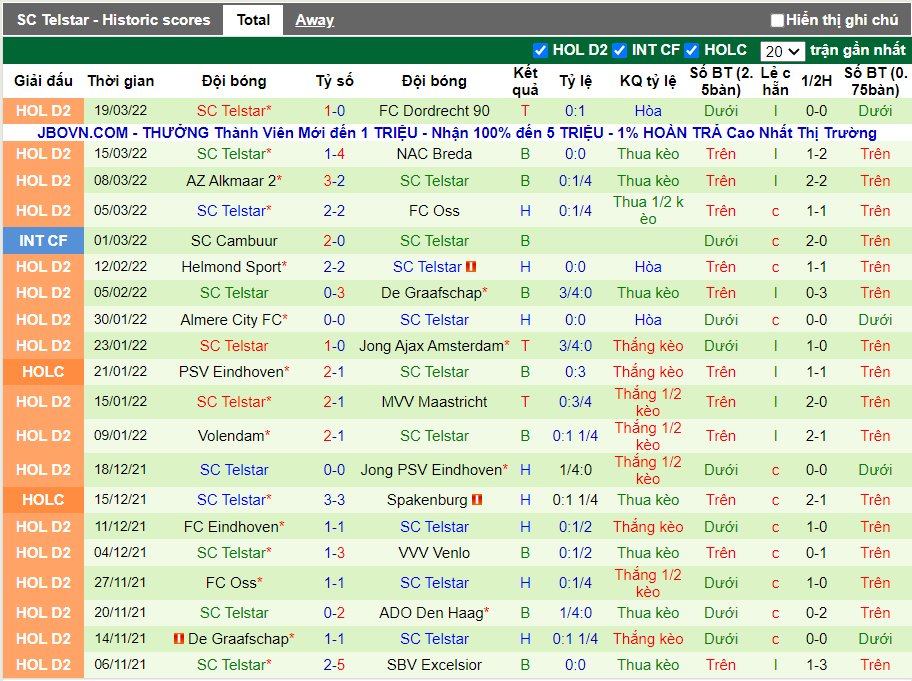The width and height of the screenshot is (912, 681).
Task: Enable the Hiển thị ghi chú checkbox
Action: tap(777, 20)
